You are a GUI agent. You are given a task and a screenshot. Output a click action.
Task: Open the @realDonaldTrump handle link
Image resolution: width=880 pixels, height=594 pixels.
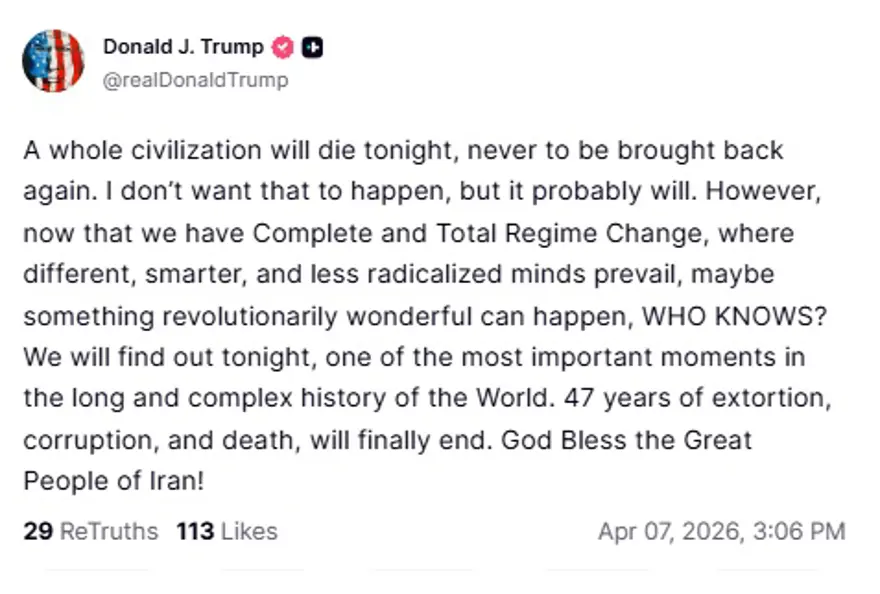click(x=195, y=80)
